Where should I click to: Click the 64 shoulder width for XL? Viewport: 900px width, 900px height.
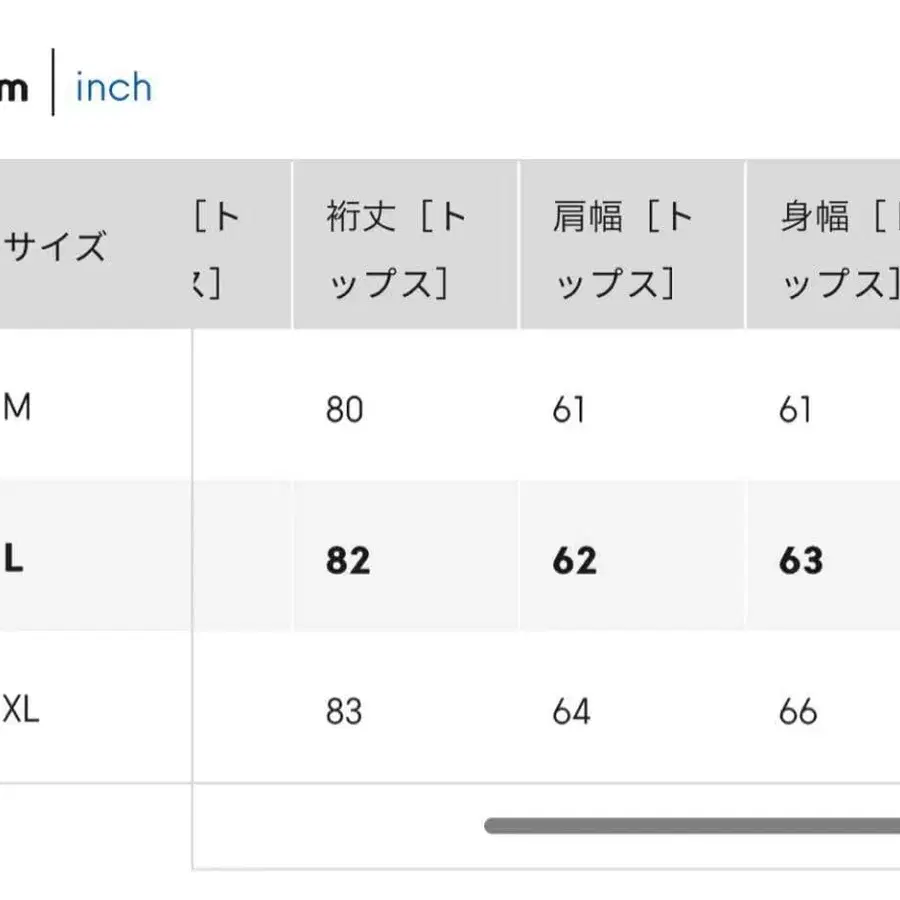[x=571, y=712]
